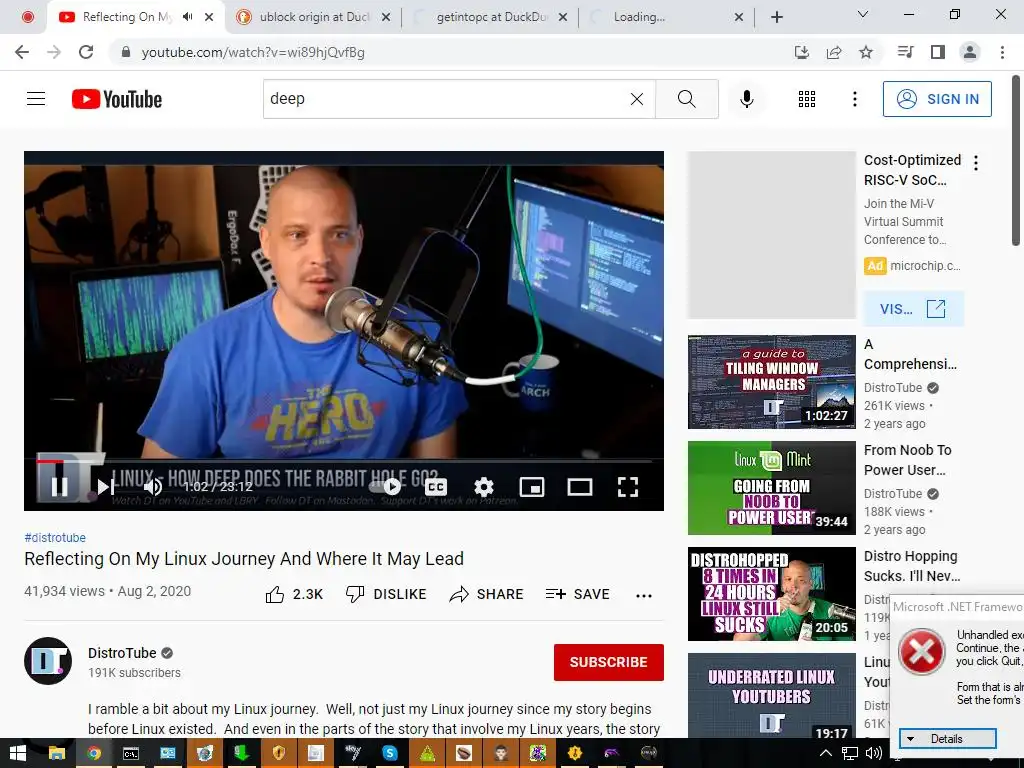The height and width of the screenshot is (768, 1024).
Task: Go to YouTube home via logo
Action: [117, 99]
